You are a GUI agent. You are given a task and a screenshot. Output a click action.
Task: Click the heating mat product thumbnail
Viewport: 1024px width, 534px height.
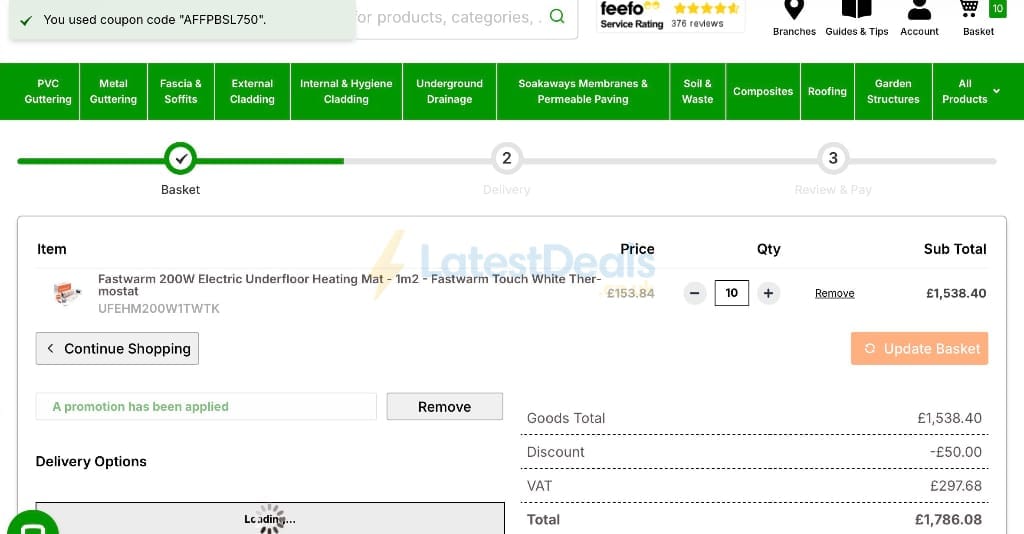(x=67, y=293)
